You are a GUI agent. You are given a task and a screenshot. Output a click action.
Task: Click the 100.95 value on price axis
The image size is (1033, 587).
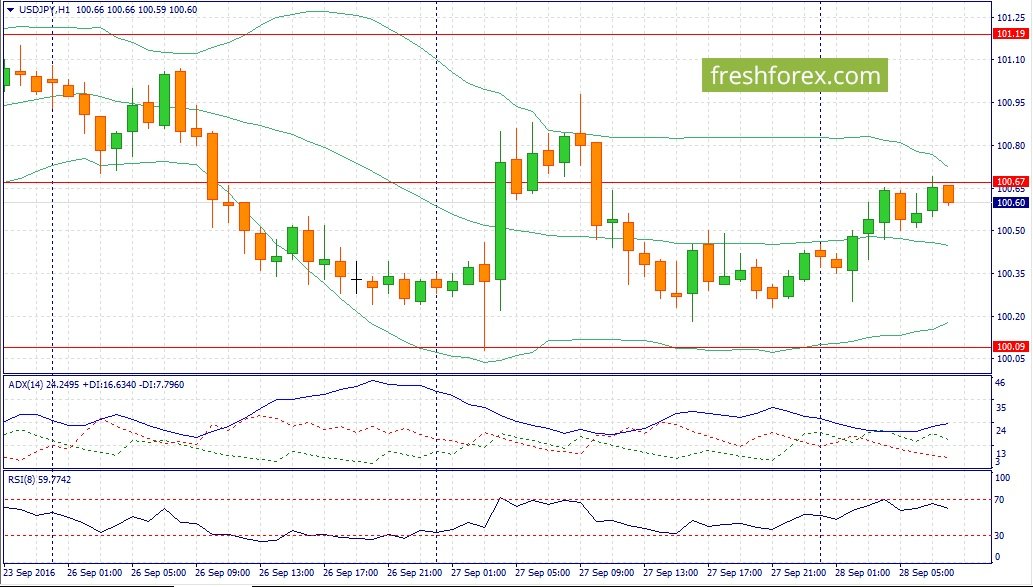[x=1011, y=103]
